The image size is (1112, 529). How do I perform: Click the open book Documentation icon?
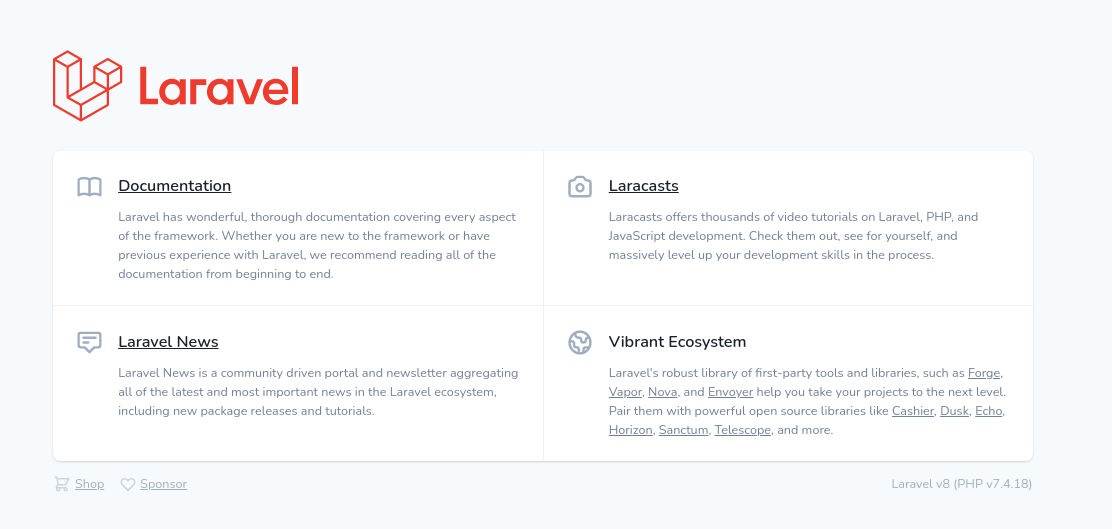(x=90, y=187)
